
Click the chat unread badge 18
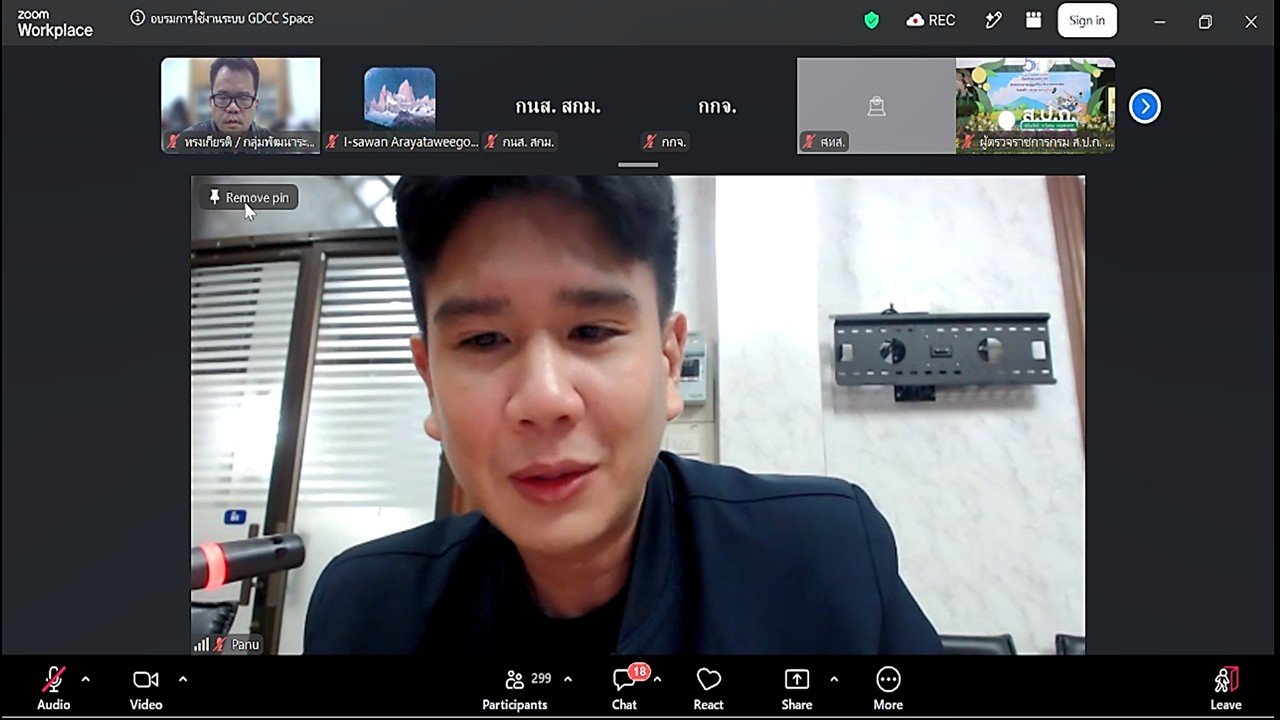tap(639, 671)
